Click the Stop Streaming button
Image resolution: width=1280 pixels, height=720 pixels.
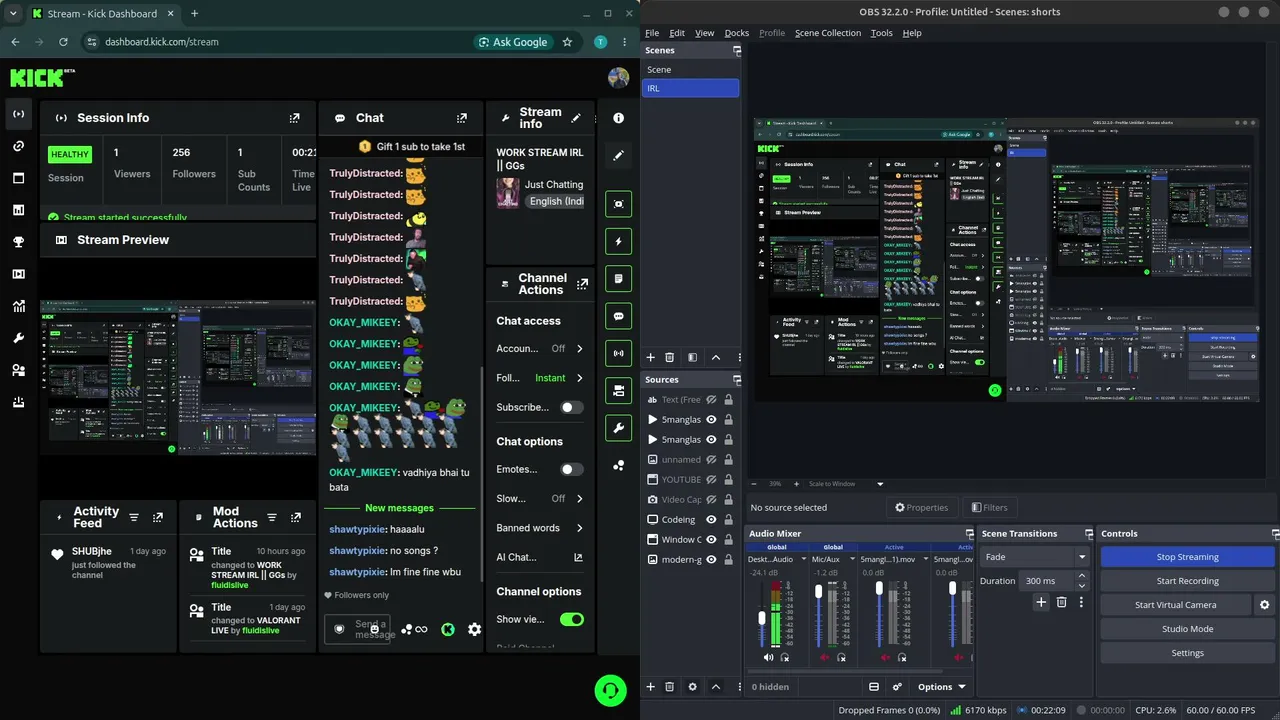coord(1188,557)
